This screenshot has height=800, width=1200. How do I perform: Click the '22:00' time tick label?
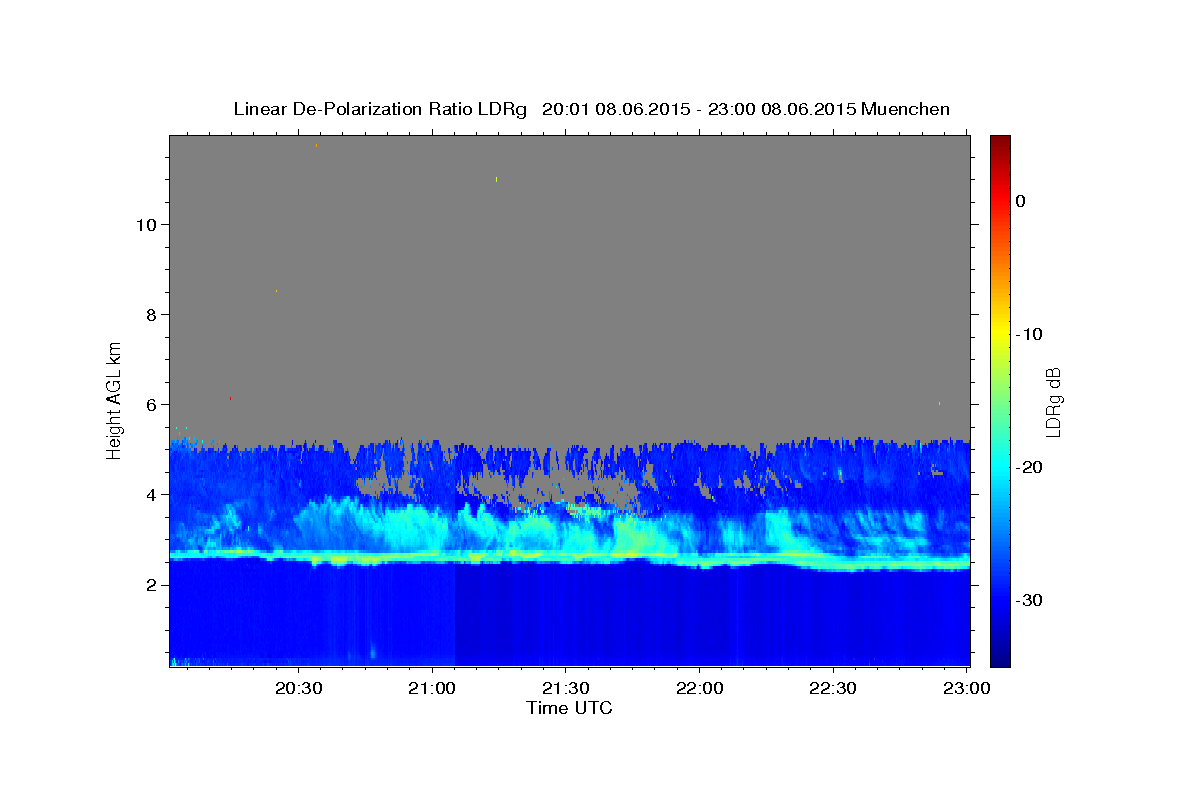(x=698, y=689)
